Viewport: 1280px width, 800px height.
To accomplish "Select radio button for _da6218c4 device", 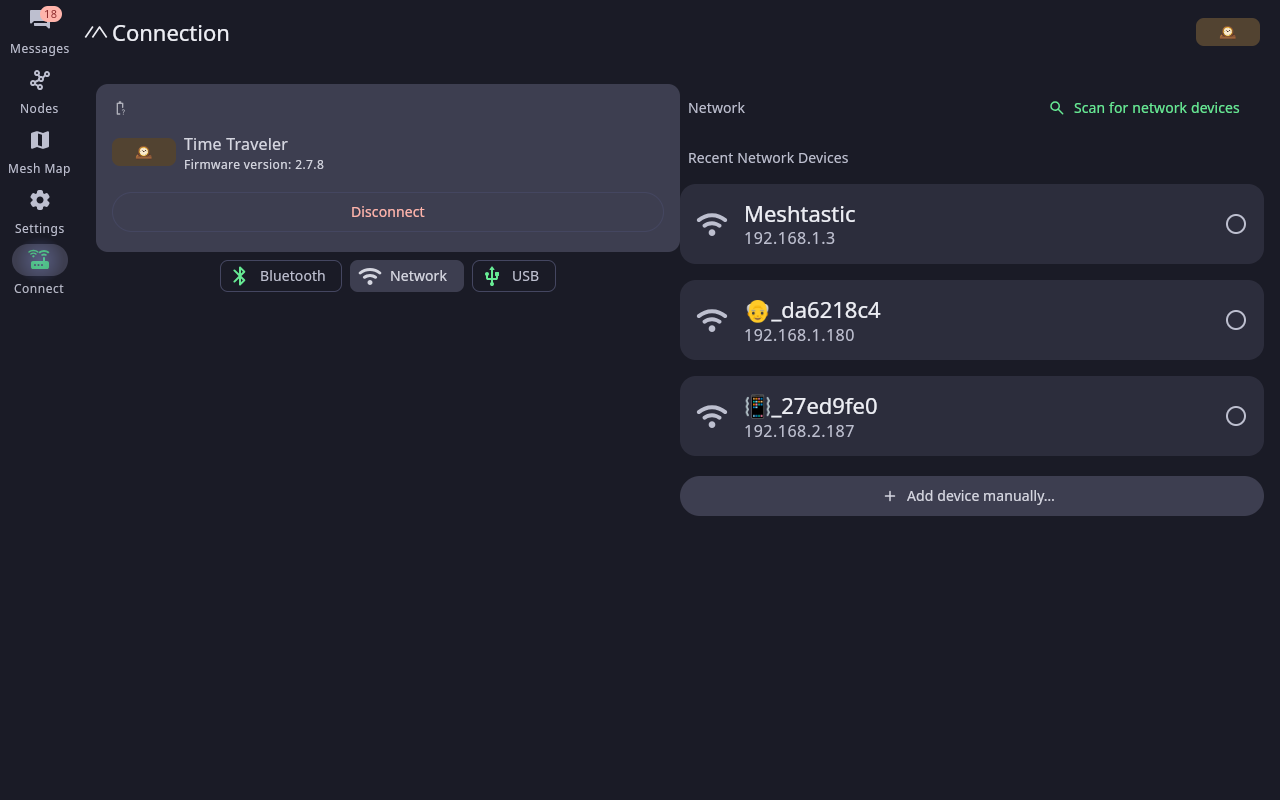I will pyautogui.click(x=1236, y=320).
